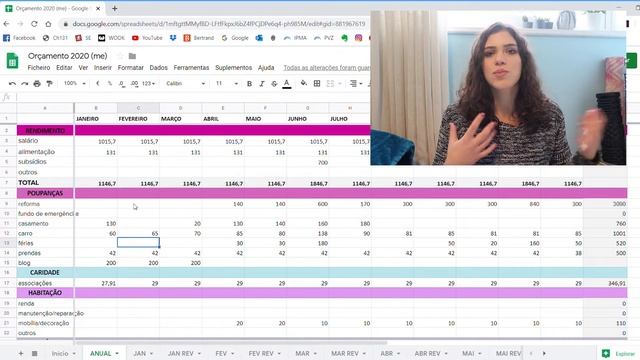Click the add sheet plus button
640x360 pixels.
pyautogui.click(x=21, y=353)
